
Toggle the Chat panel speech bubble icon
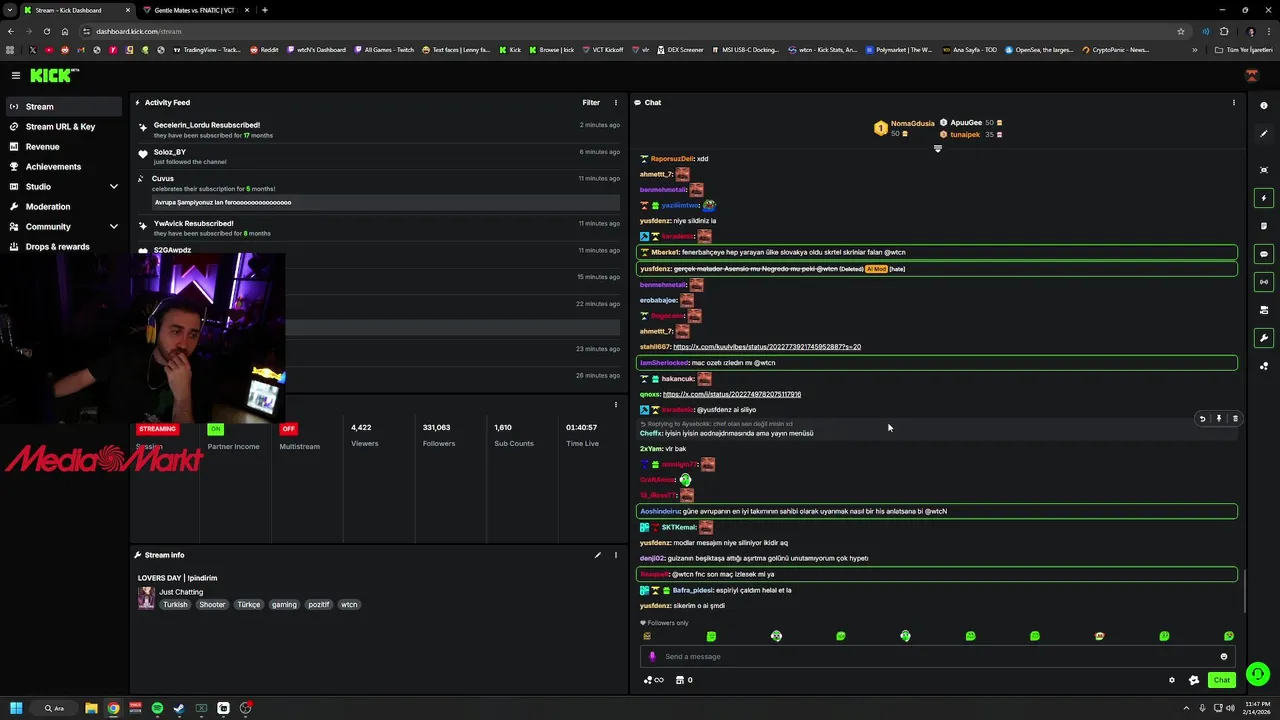pyautogui.click(x=1264, y=254)
